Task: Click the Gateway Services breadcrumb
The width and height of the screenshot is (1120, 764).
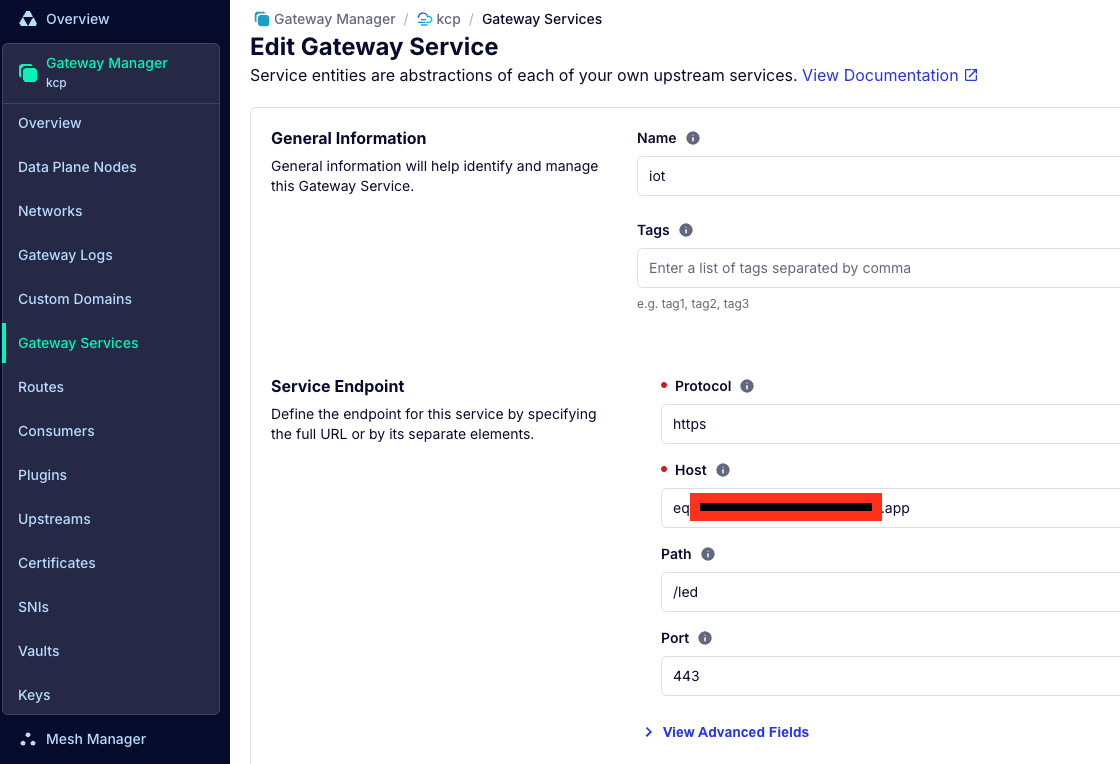Action: click(x=542, y=19)
